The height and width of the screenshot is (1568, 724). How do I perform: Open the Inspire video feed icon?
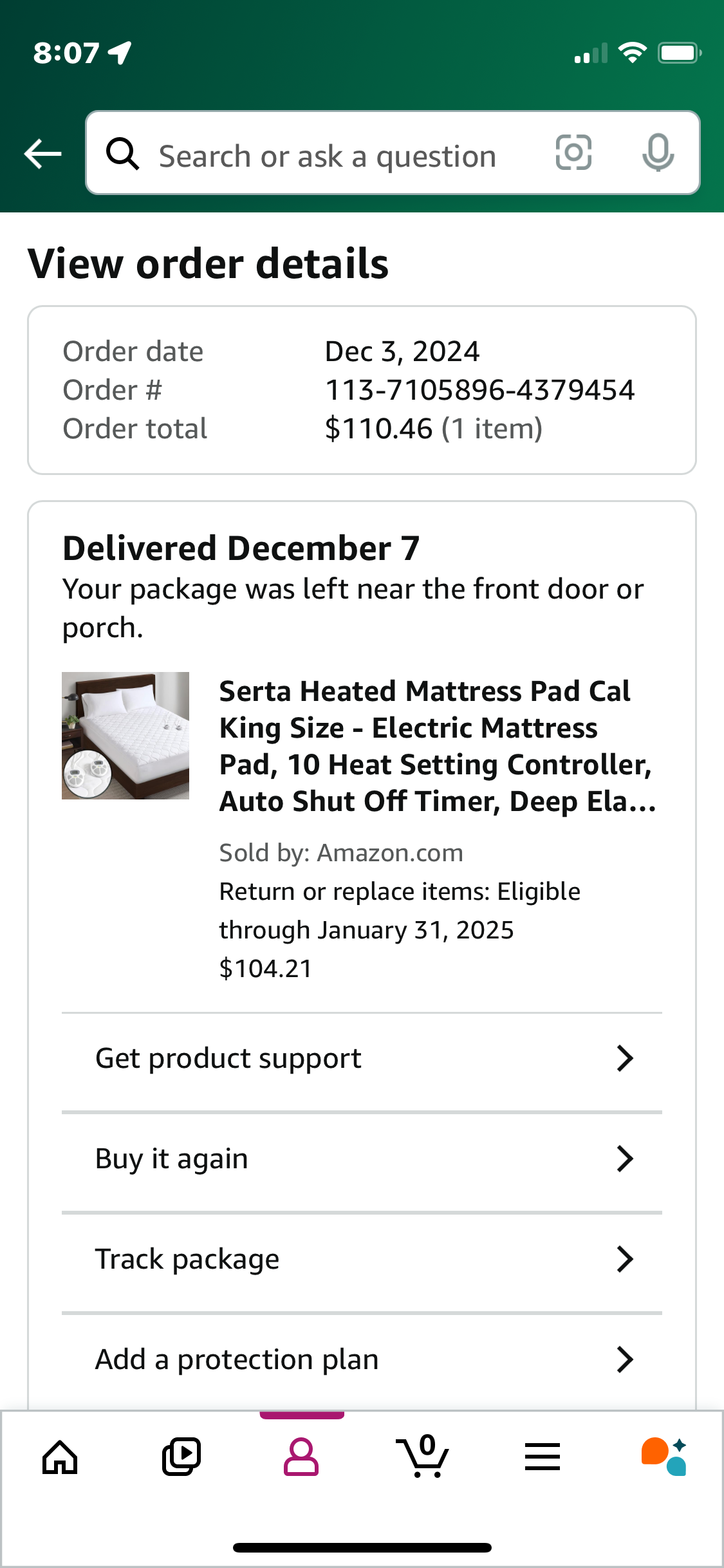point(181,1457)
